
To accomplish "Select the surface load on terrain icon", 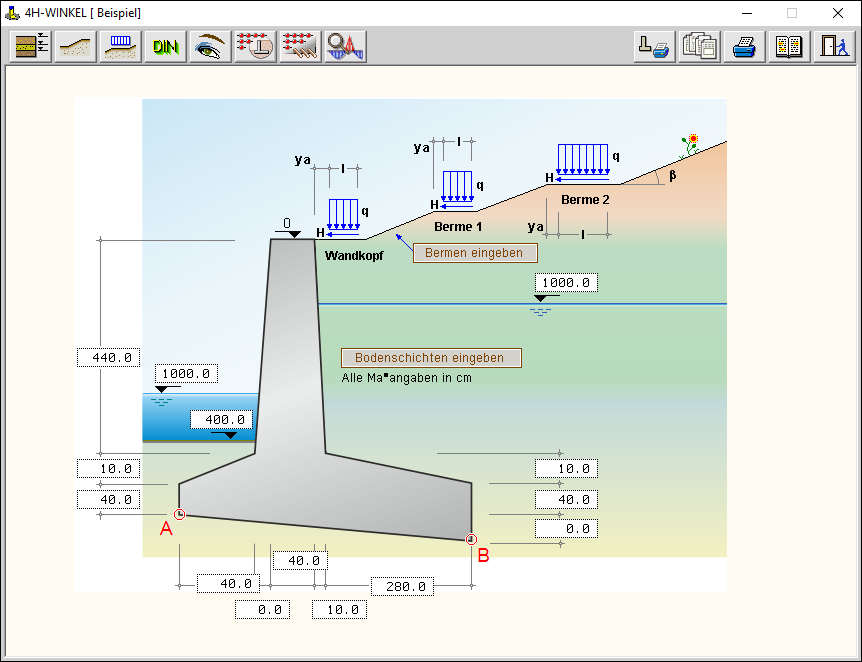I will point(120,47).
